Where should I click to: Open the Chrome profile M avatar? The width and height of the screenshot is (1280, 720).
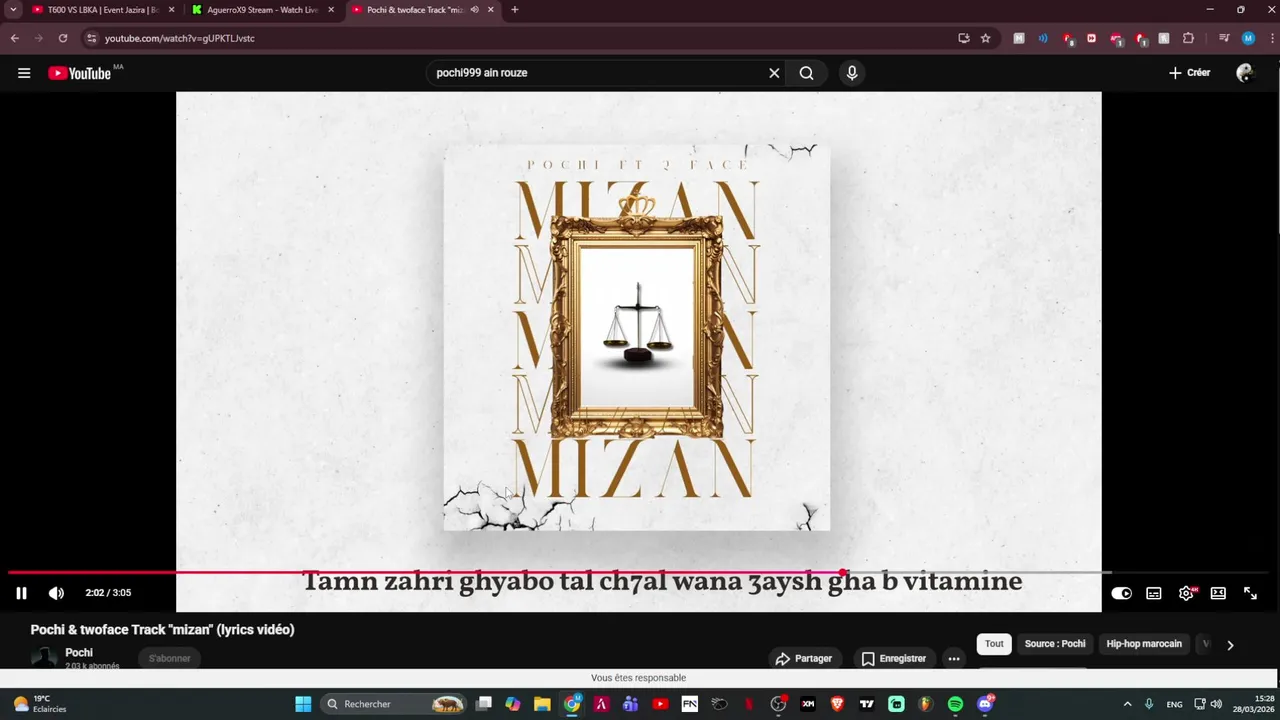pyautogui.click(x=1248, y=38)
